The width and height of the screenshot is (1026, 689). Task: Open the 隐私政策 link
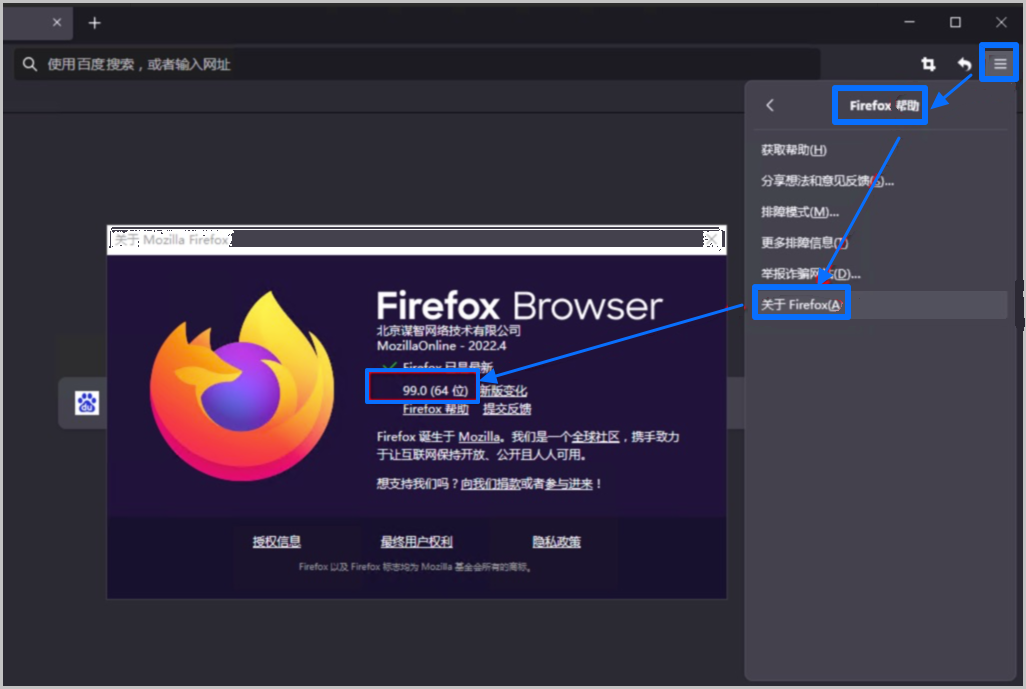(x=556, y=541)
